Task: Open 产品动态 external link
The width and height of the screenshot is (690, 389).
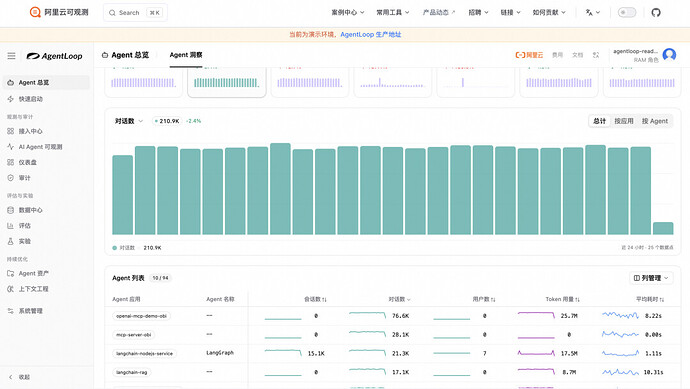Action: tap(439, 12)
